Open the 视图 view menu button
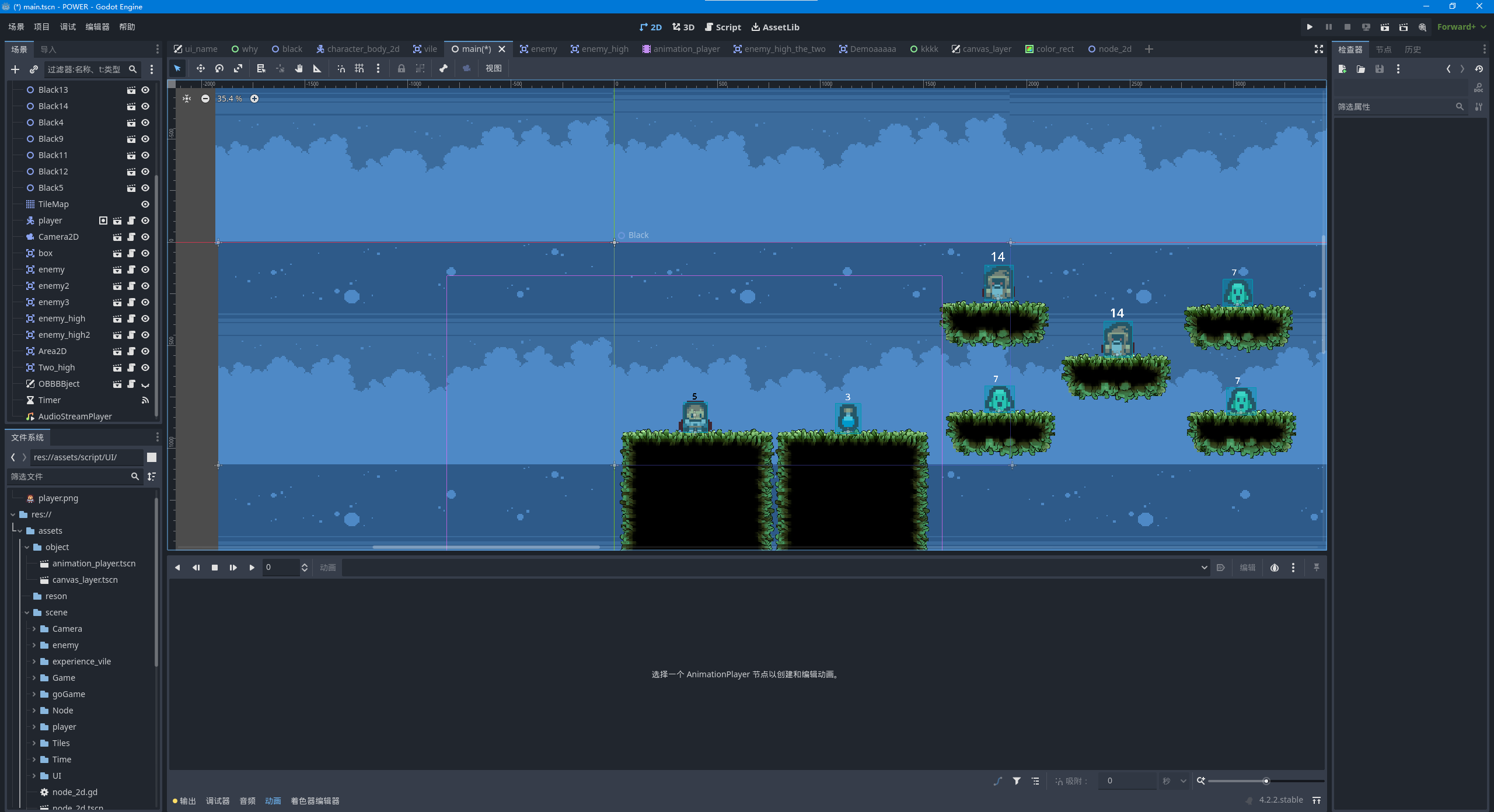1494x812 pixels. point(493,68)
